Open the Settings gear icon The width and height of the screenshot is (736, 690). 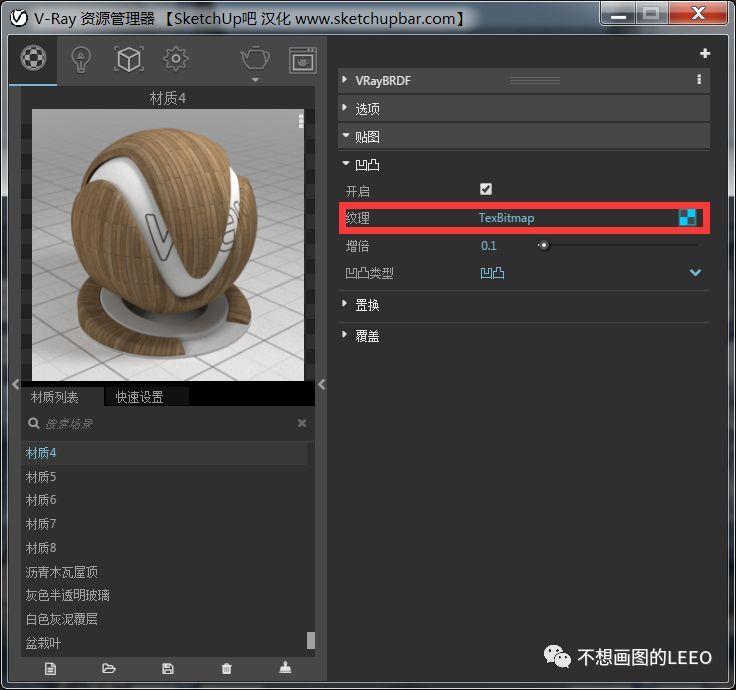point(176,59)
